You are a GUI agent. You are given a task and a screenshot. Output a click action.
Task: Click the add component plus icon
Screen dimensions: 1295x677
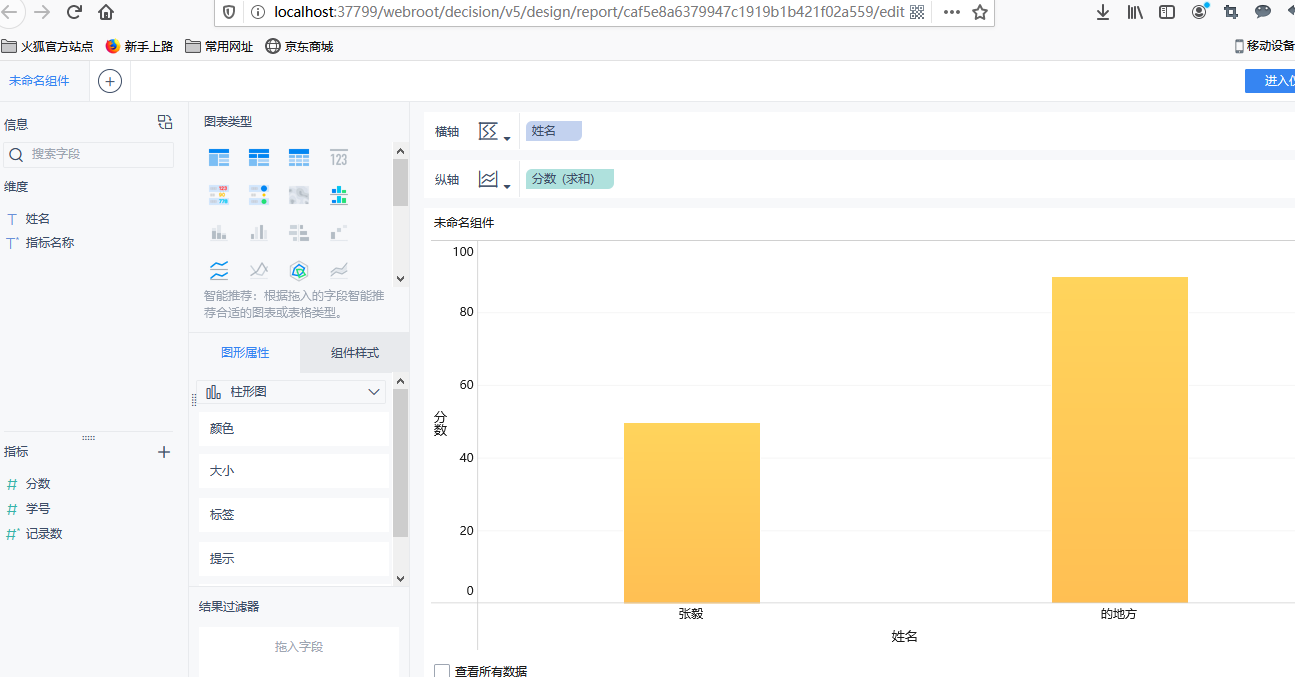point(110,81)
